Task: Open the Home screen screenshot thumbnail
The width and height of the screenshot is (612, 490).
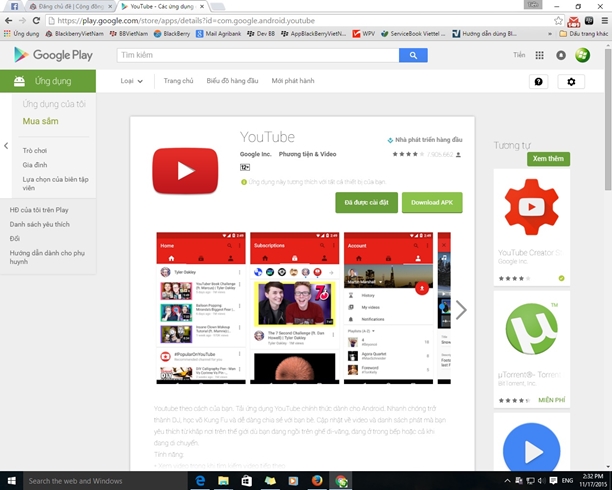Action: (201, 308)
